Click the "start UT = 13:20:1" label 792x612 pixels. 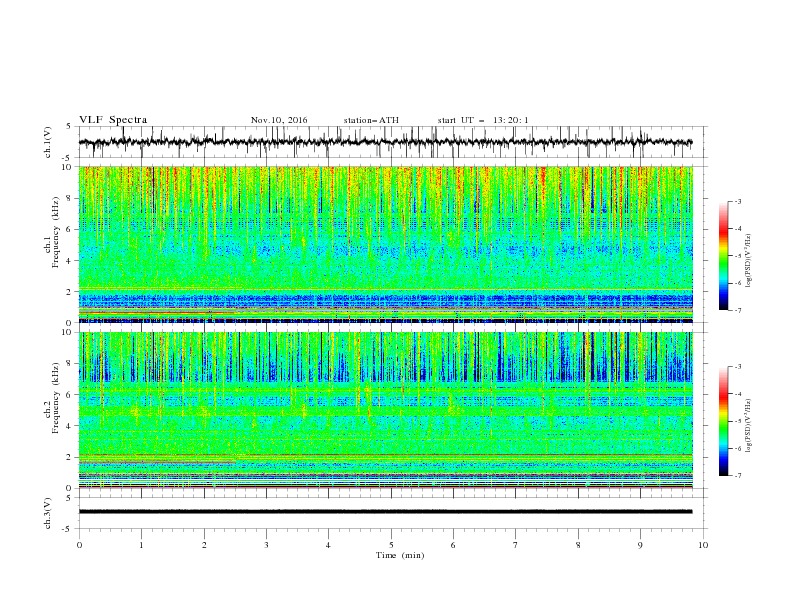(x=483, y=120)
